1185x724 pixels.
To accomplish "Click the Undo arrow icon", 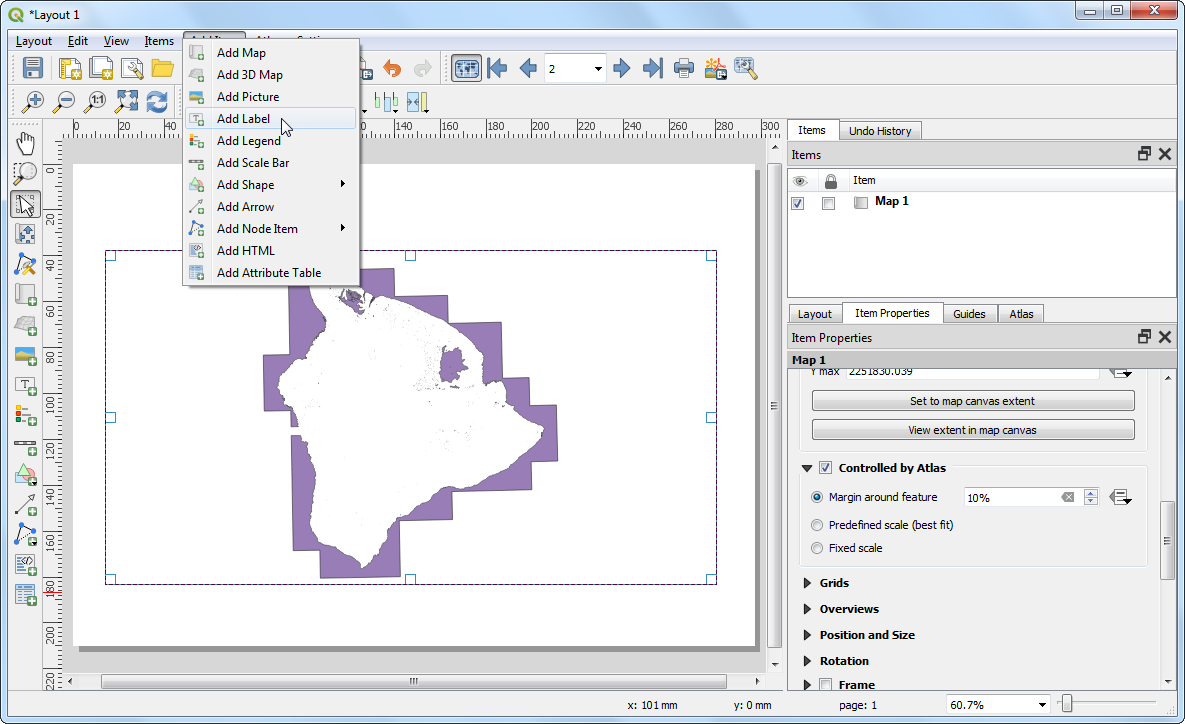I will [392, 68].
